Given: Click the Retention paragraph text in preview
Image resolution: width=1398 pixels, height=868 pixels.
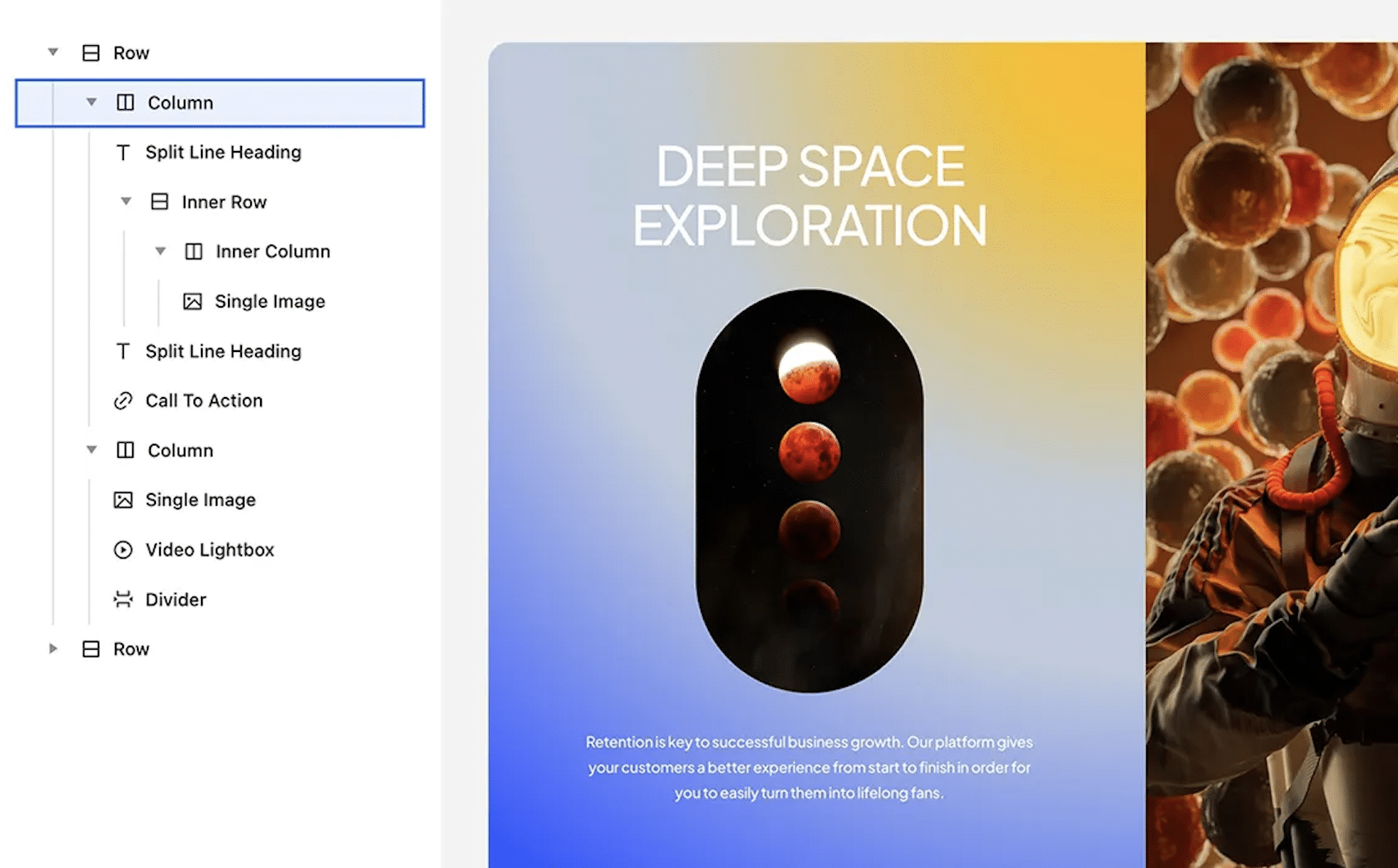Looking at the screenshot, I should tap(809, 768).
